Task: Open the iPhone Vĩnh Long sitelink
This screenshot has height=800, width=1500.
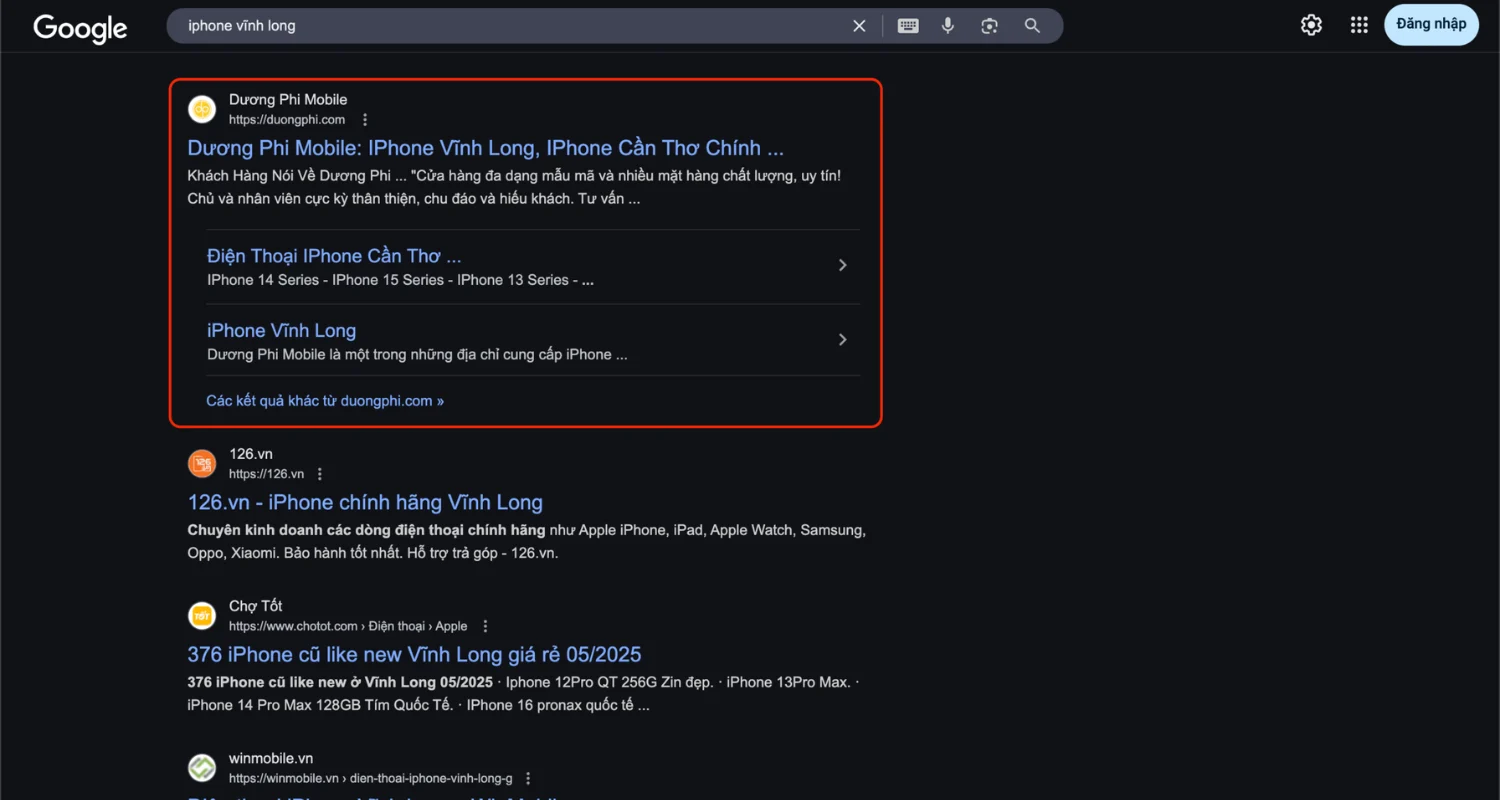Action: (281, 331)
